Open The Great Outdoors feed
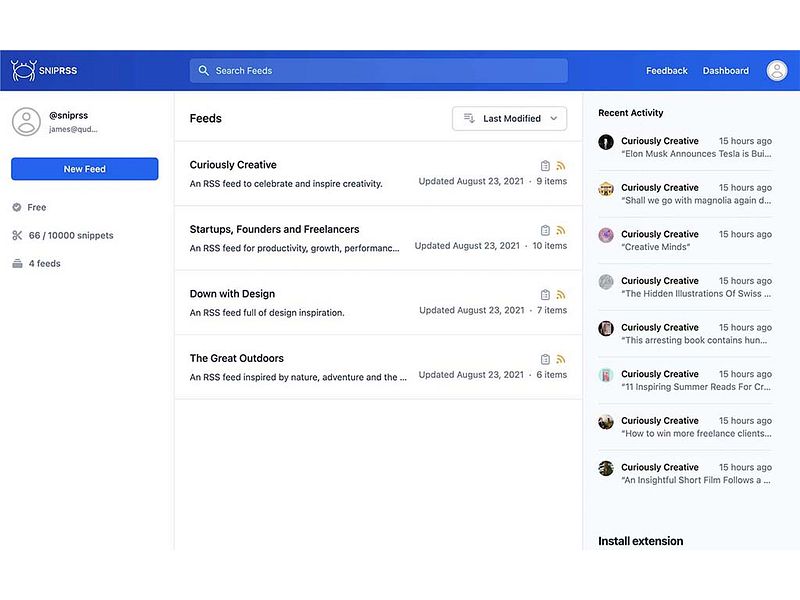 tap(237, 358)
